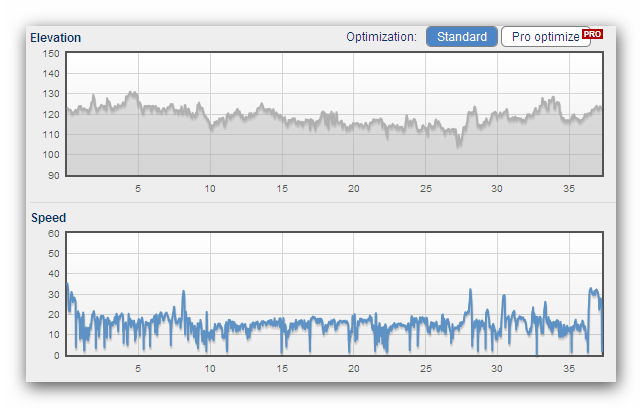Click the 100 label on Elevation axis
The image size is (642, 408).
[x=51, y=155]
